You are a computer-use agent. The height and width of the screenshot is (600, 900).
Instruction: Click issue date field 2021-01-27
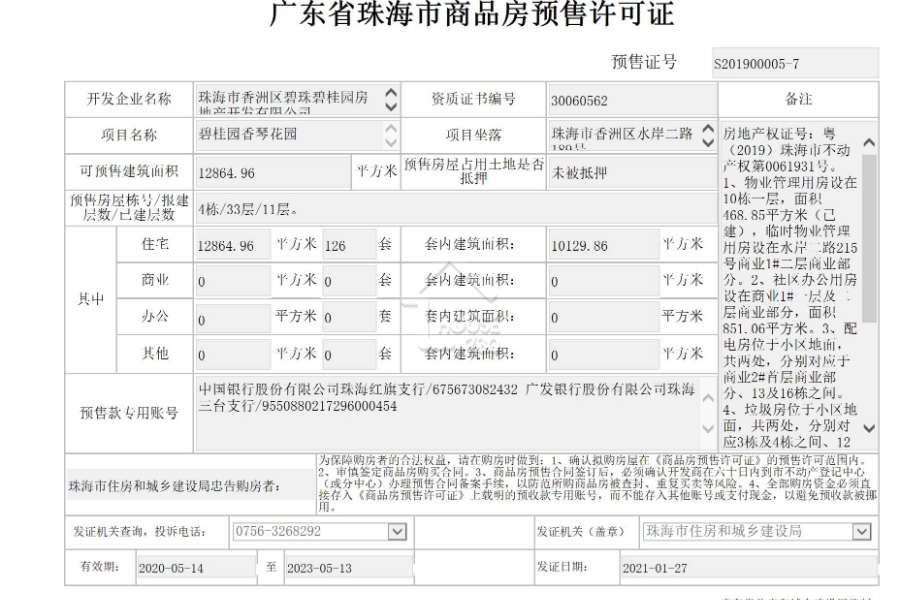tap(749, 568)
